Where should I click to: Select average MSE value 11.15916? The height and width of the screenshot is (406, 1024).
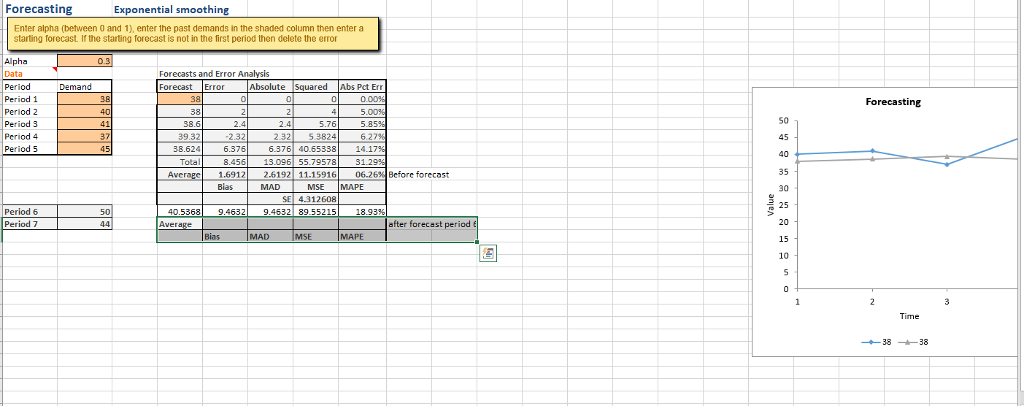click(x=315, y=174)
